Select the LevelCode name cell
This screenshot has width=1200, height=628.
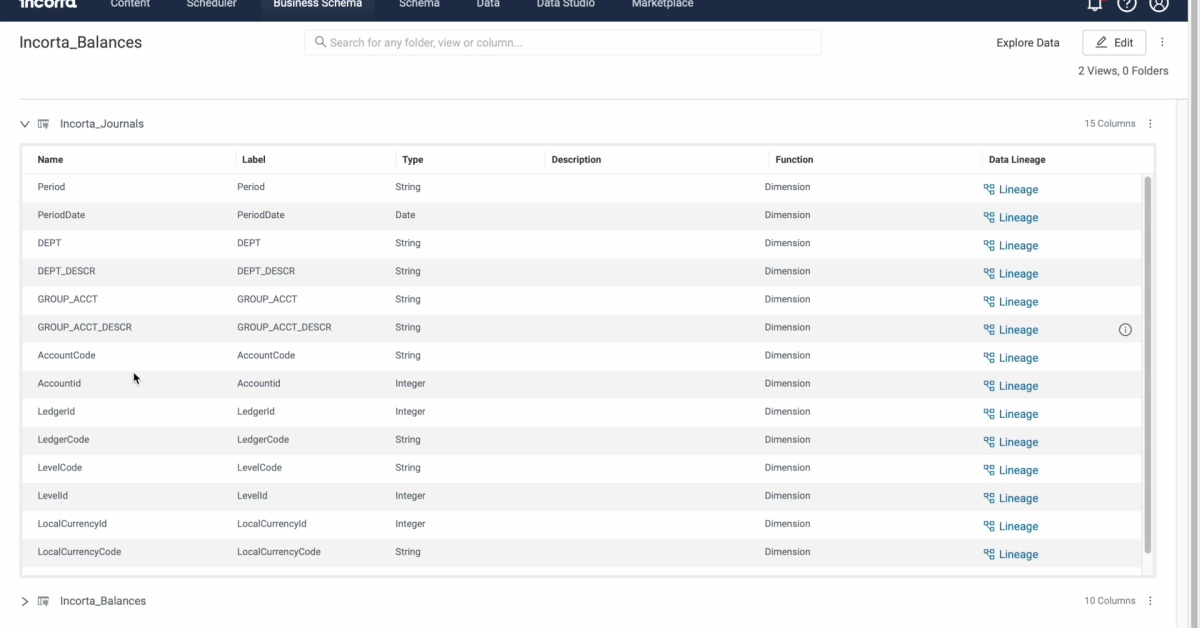click(x=60, y=467)
